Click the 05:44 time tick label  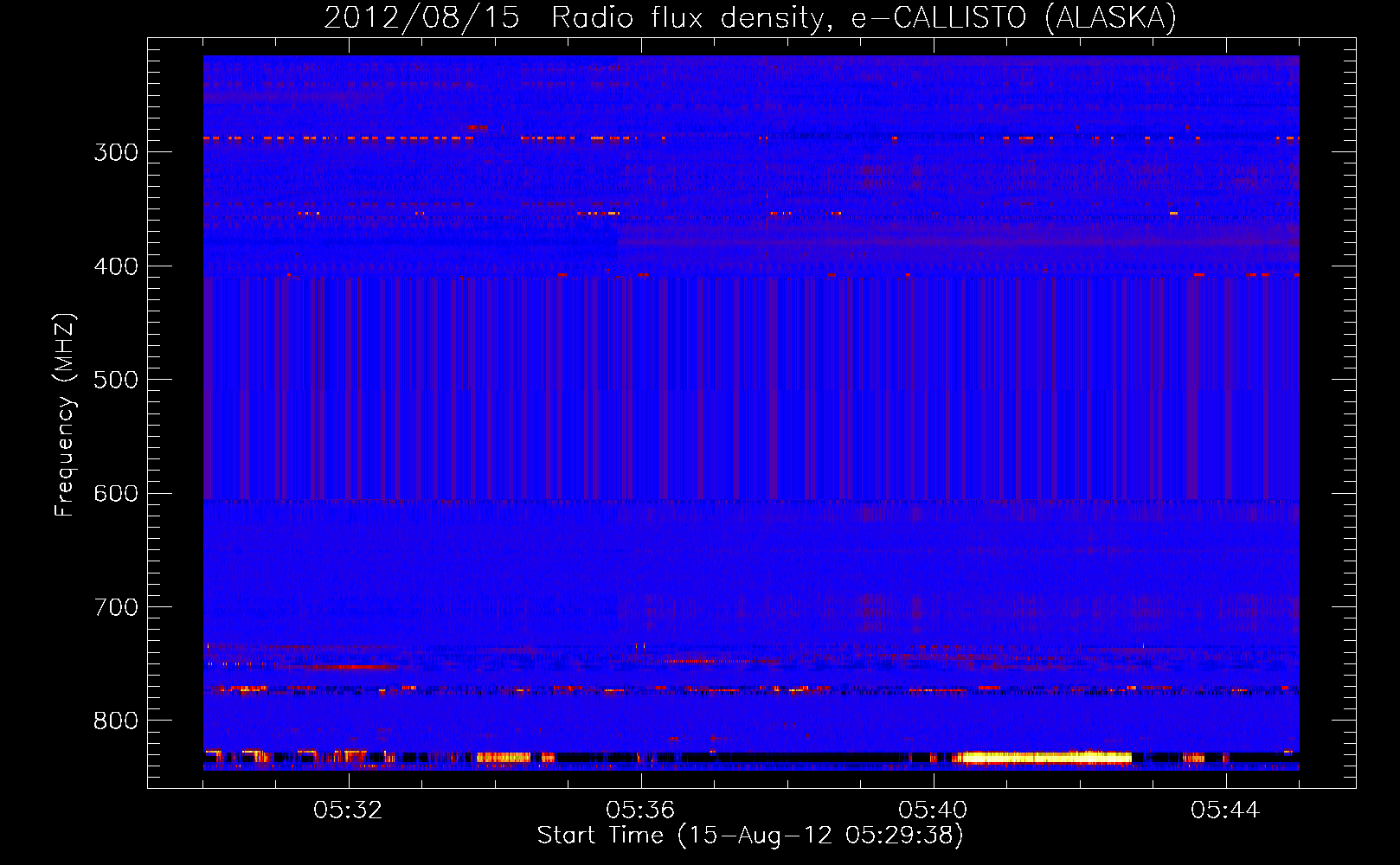1225,810
